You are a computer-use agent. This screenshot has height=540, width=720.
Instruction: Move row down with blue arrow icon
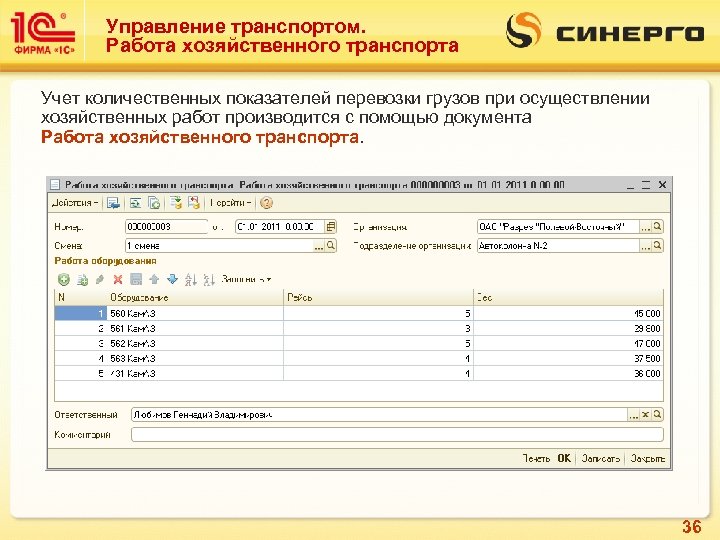point(172,279)
